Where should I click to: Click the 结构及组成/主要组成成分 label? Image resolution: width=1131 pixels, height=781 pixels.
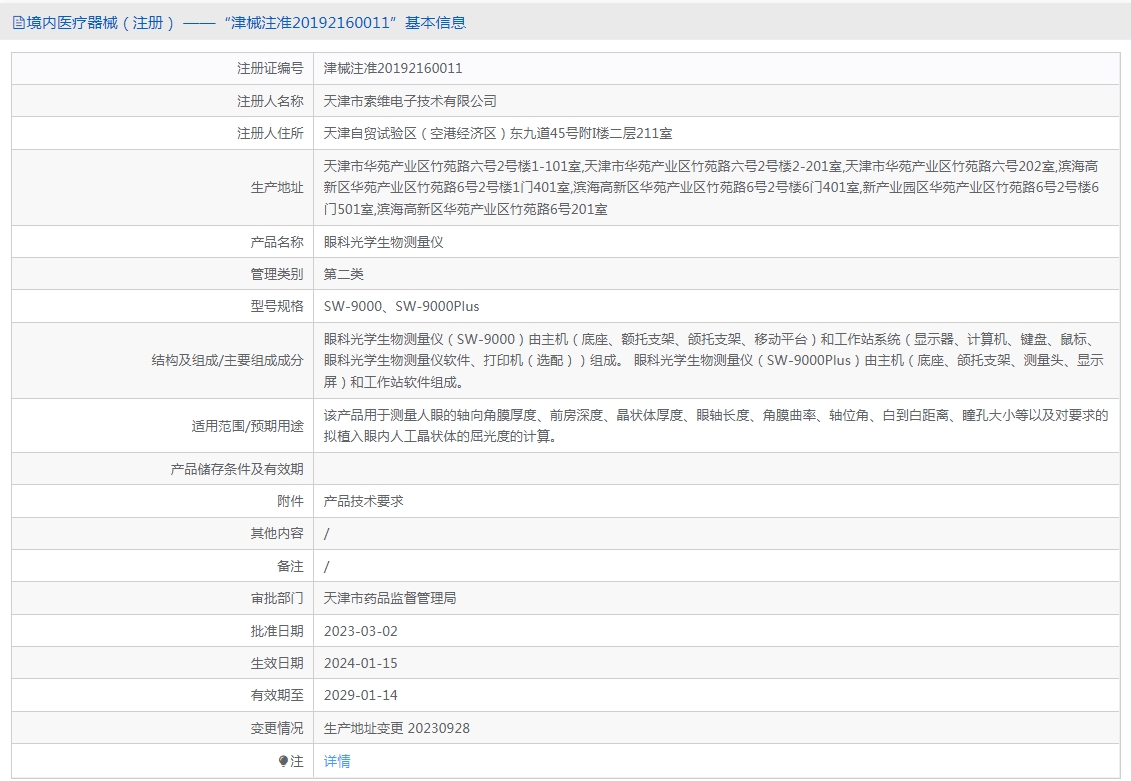[227, 361]
